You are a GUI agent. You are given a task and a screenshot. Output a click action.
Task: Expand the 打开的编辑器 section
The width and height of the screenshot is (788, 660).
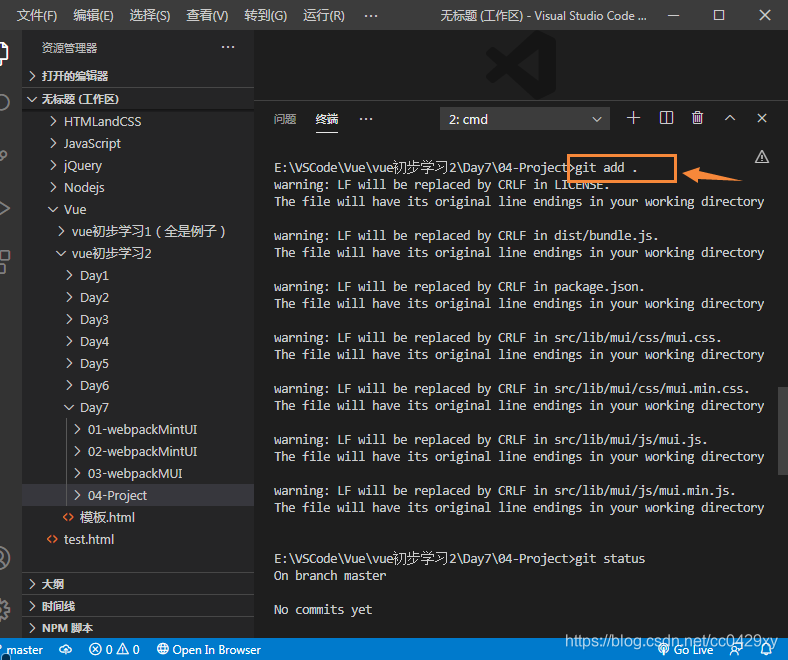[138, 76]
